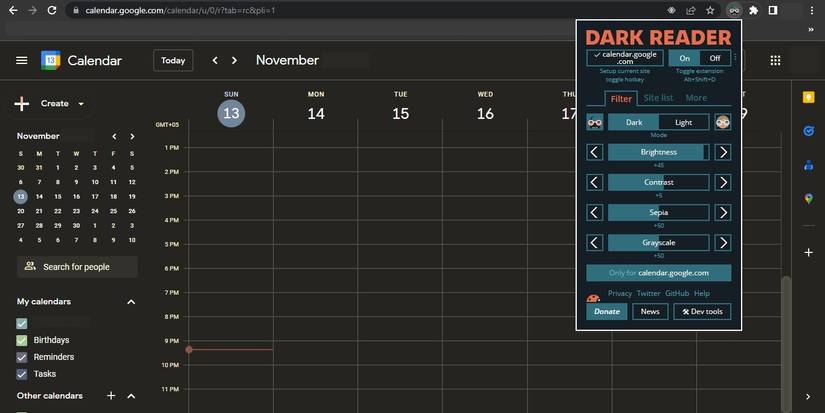Image resolution: width=825 pixels, height=413 pixels.
Task: Open Dark Reader News
Action: click(x=650, y=311)
